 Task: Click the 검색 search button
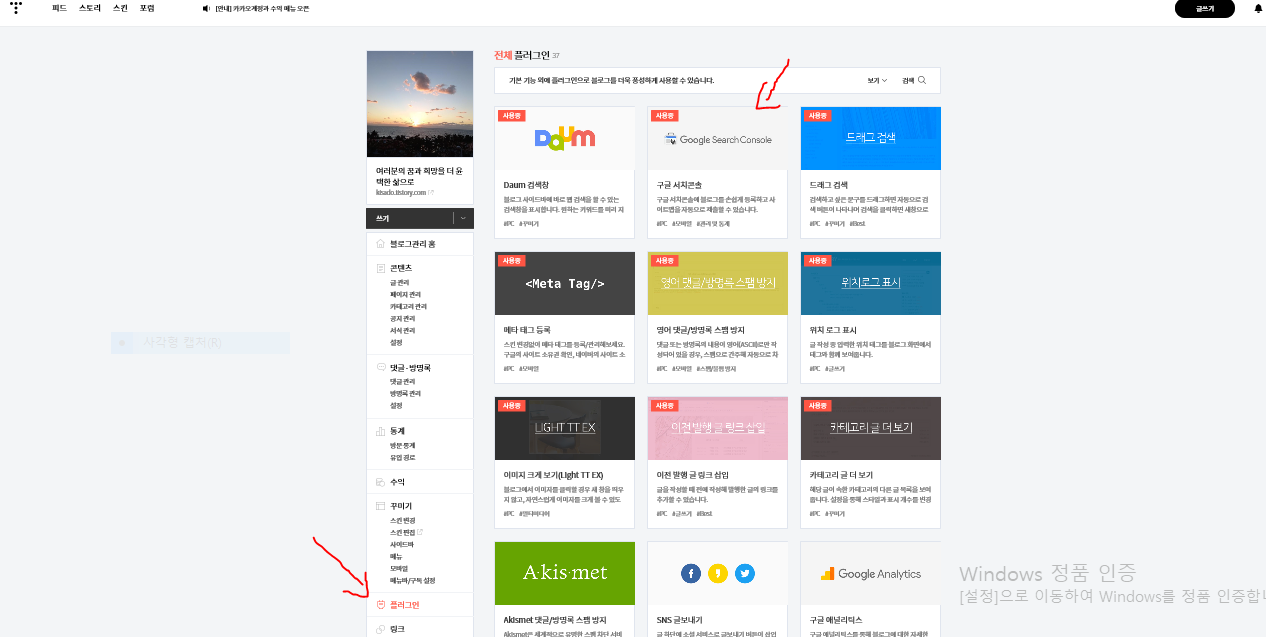pos(914,80)
